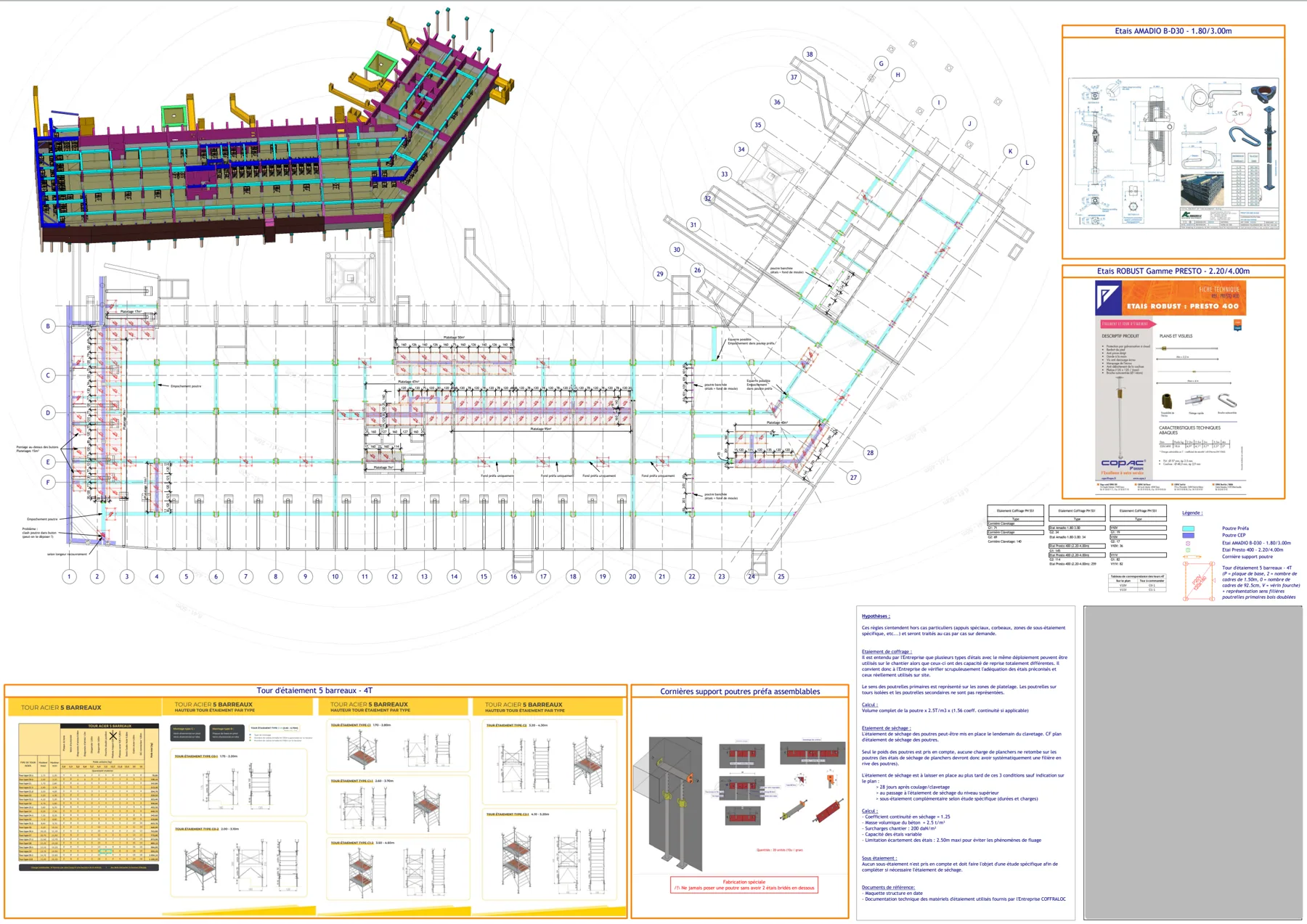Select grid axis bubble 1
Screen dimensions: 1307x924
pyautogui.click(x=69, y=576)
